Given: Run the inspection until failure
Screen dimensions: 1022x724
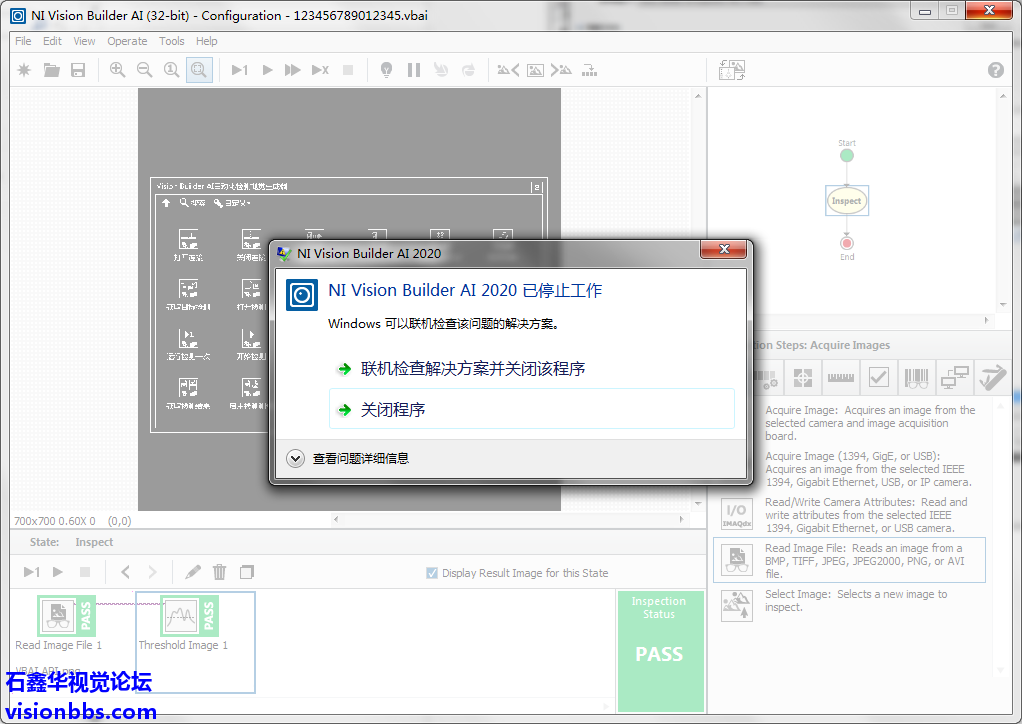Looking at the screenshot, I should tap(320, 70).
